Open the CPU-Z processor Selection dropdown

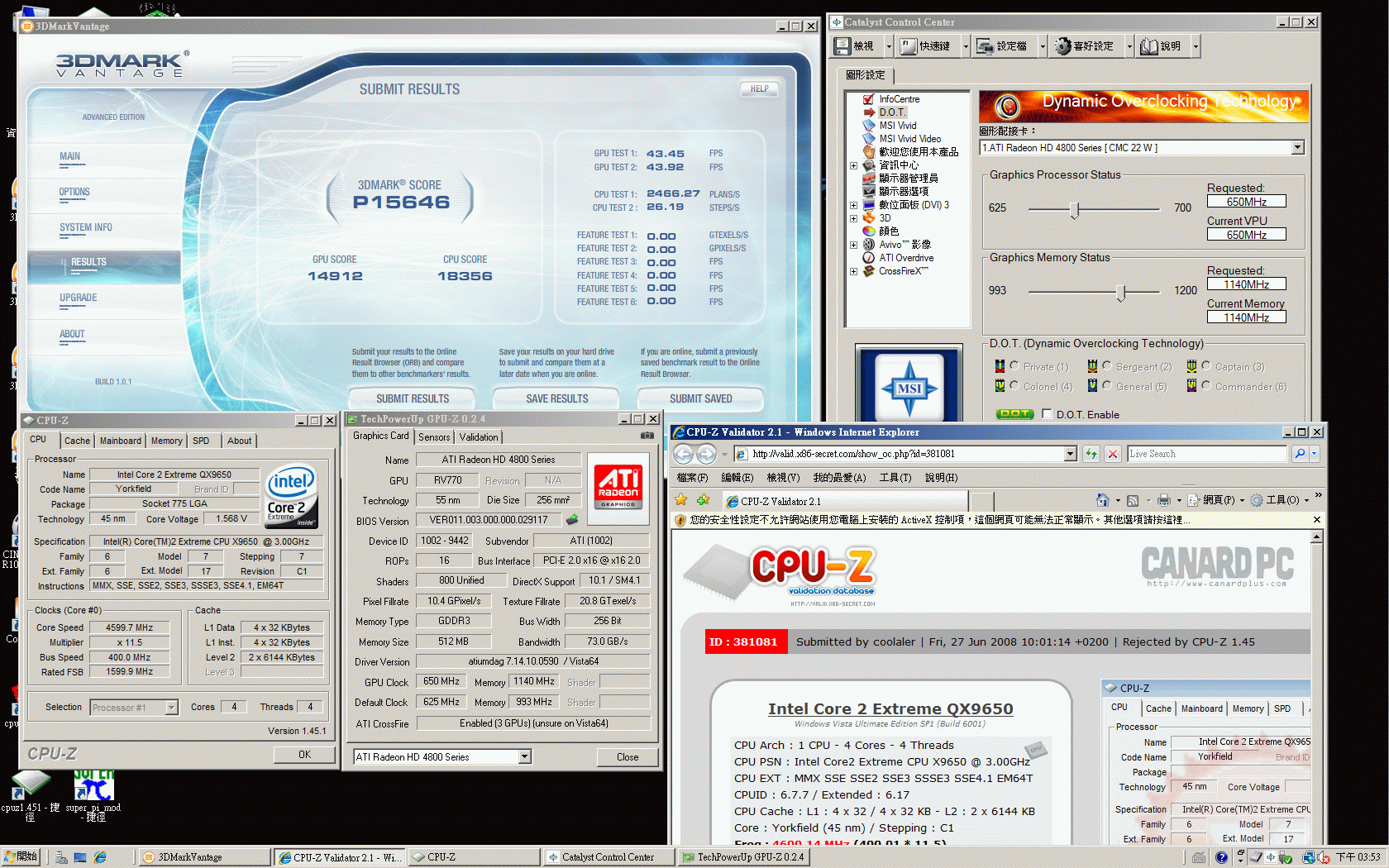[171, 708]
